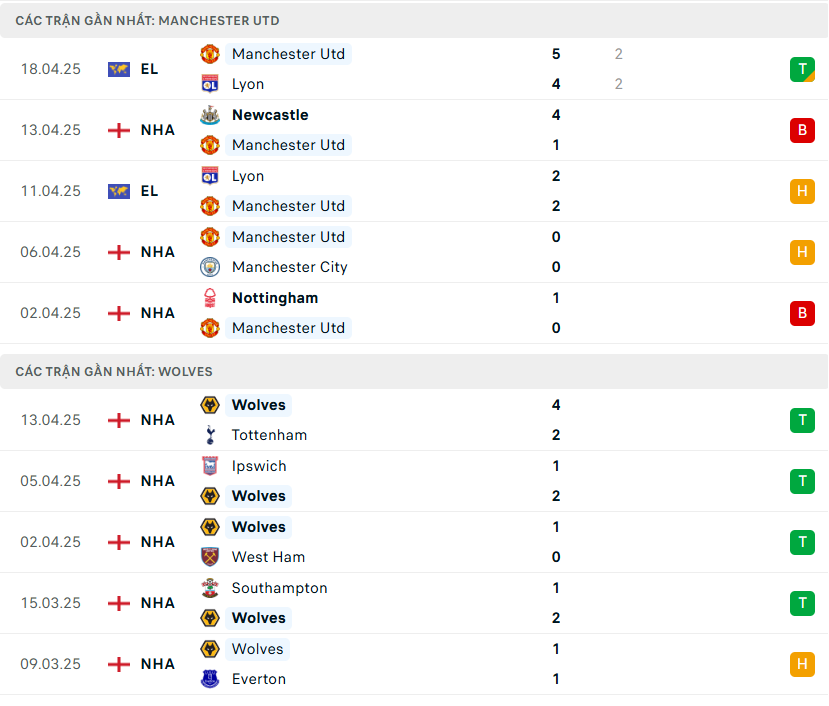Open Manchester City team link
The height and width of the screenshot is (706, 829).
pos(289,267)
